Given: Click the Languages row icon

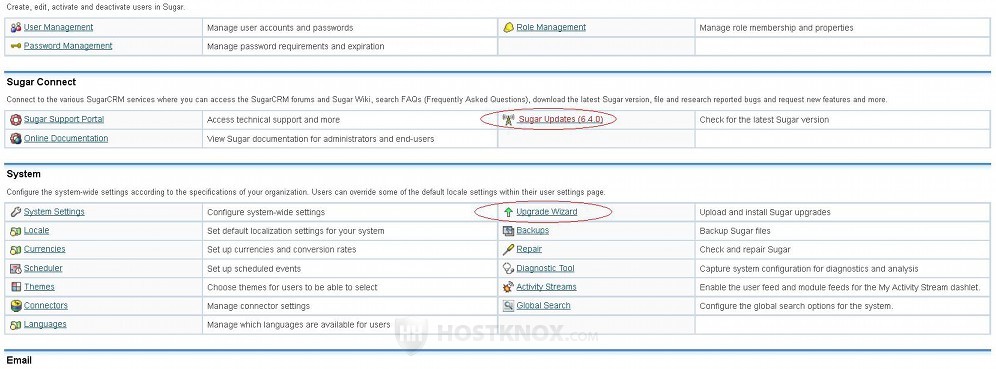Looking at the screenshot, I should [x=16, y=325].
